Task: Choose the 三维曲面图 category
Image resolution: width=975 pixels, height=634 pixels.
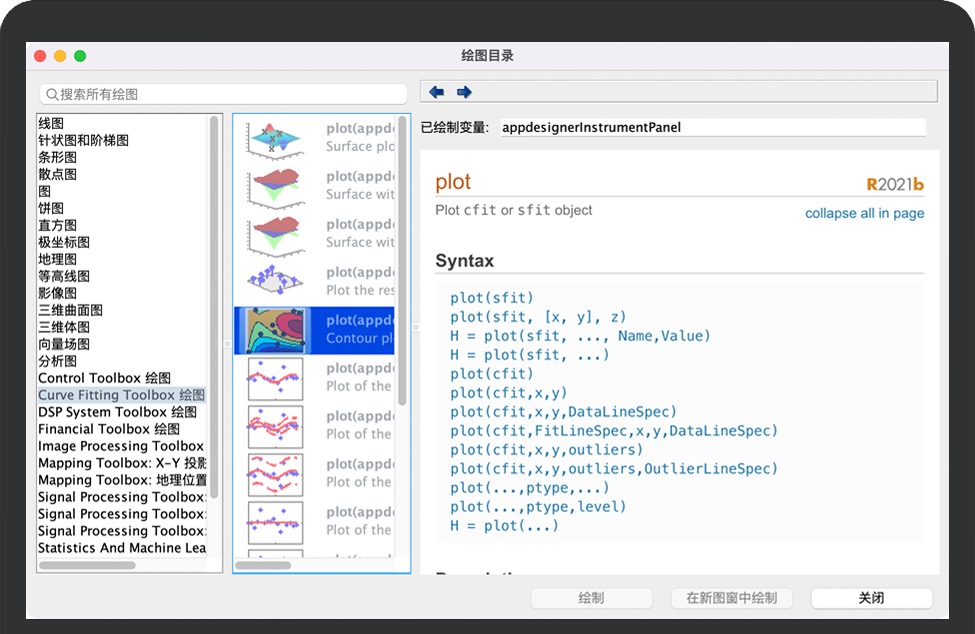Action: click(71, 310)
